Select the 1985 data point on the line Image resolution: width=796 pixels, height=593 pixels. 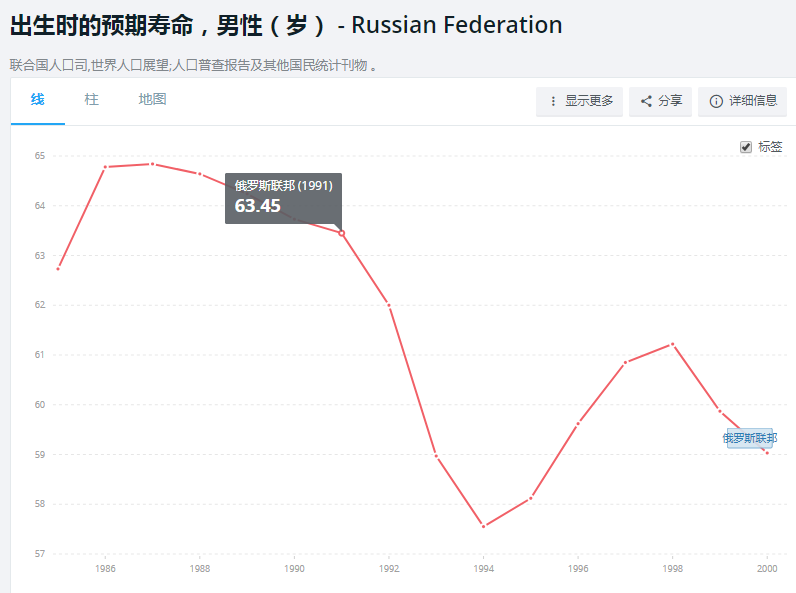[58, 268]
